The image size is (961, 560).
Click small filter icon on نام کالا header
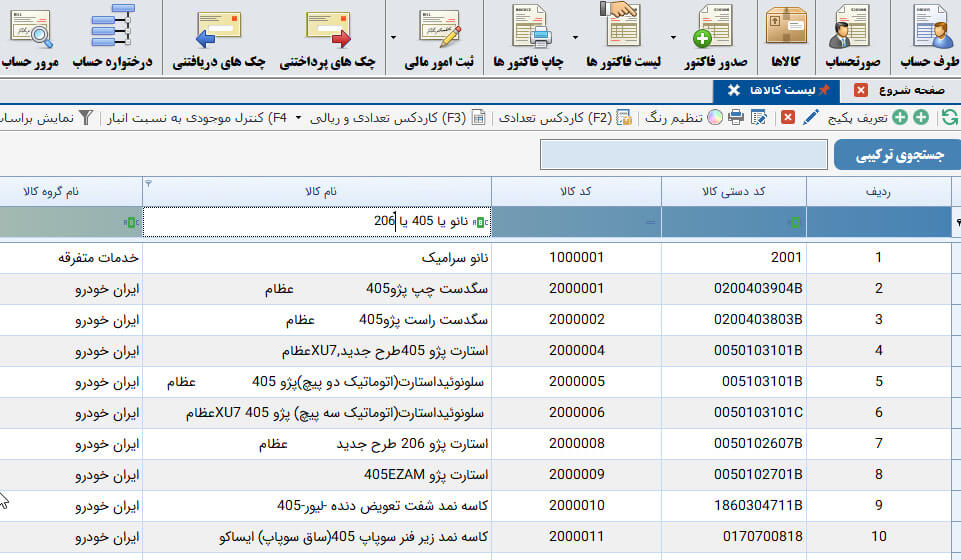point(148,183)
